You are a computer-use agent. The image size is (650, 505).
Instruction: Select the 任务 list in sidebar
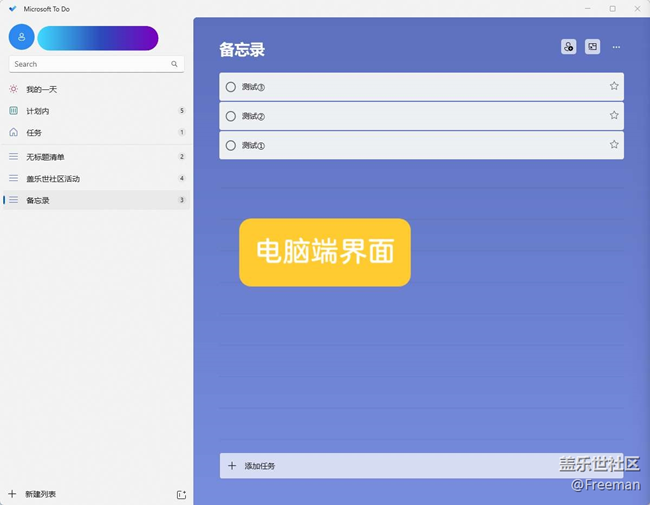pyautogui.click(x=34, y=132)
